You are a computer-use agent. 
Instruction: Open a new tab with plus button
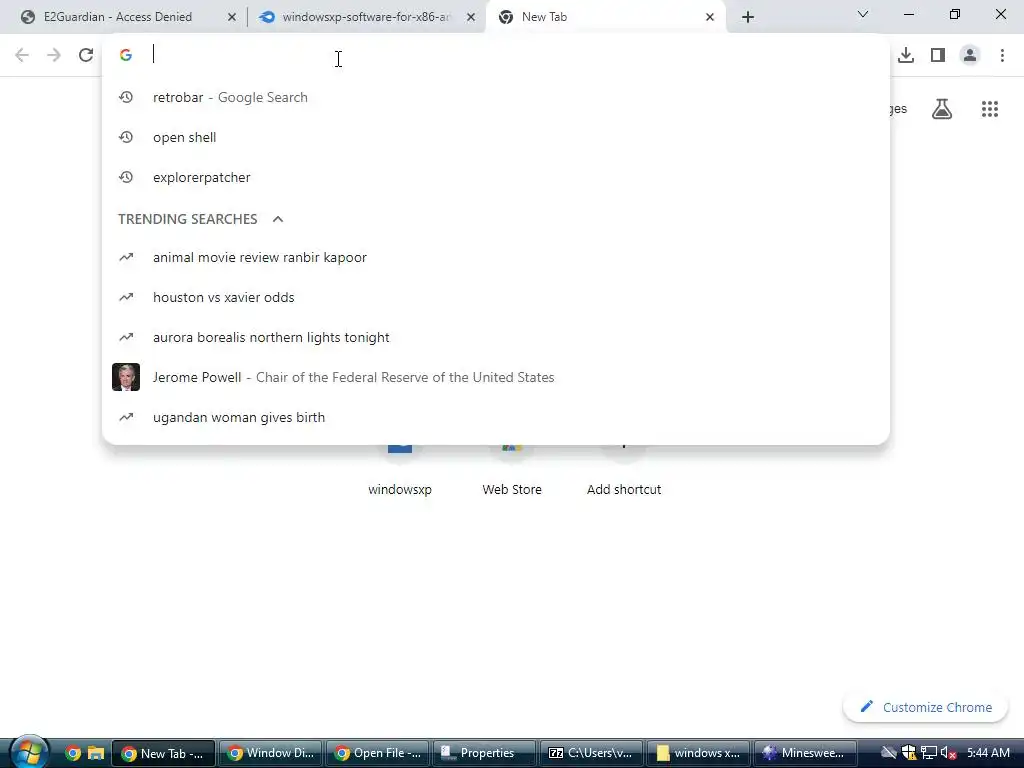click(x=748, y=17)
